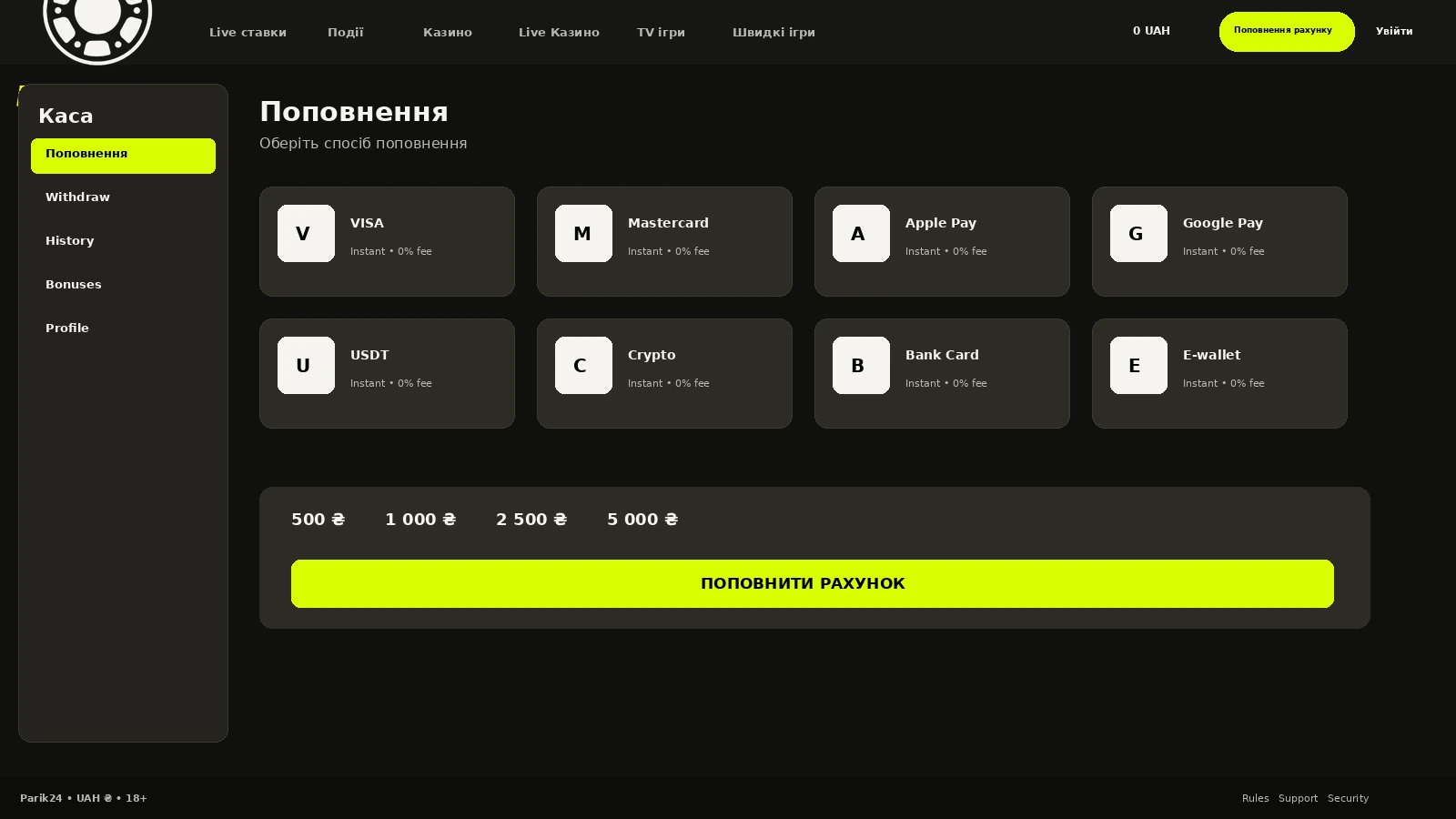Open the Rules footer link
The height and width of the screenshot is (819, 1456).
point(1255,798)
